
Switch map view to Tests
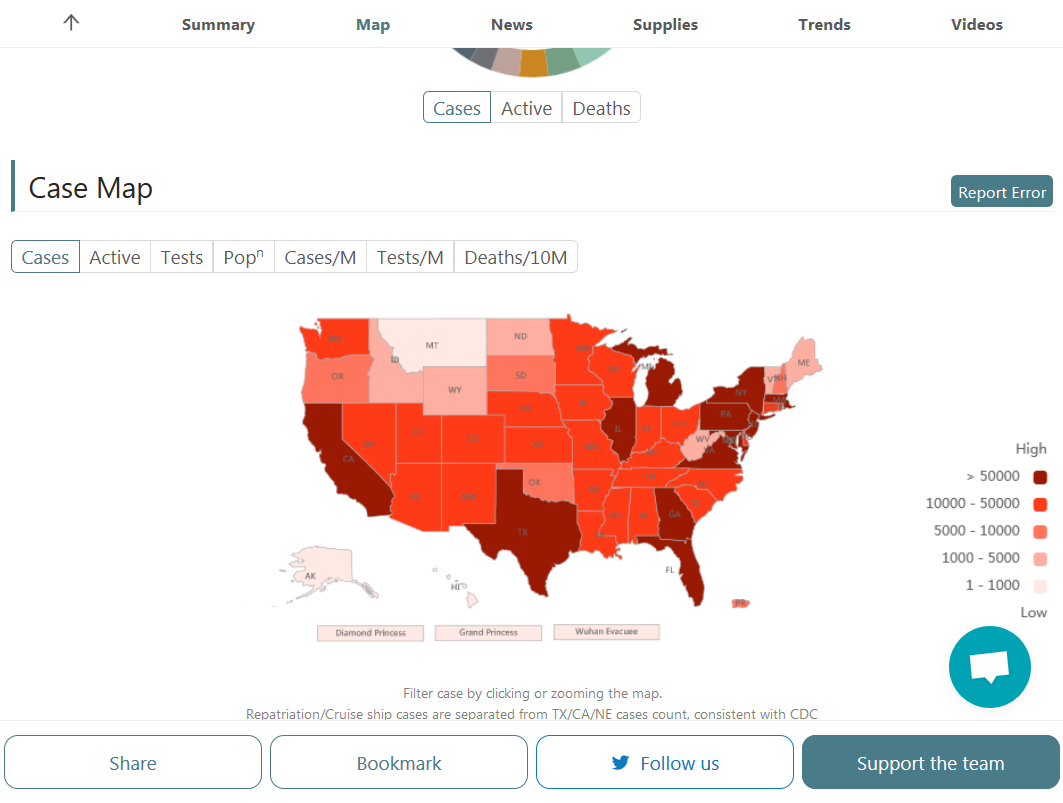click(182, 257)
